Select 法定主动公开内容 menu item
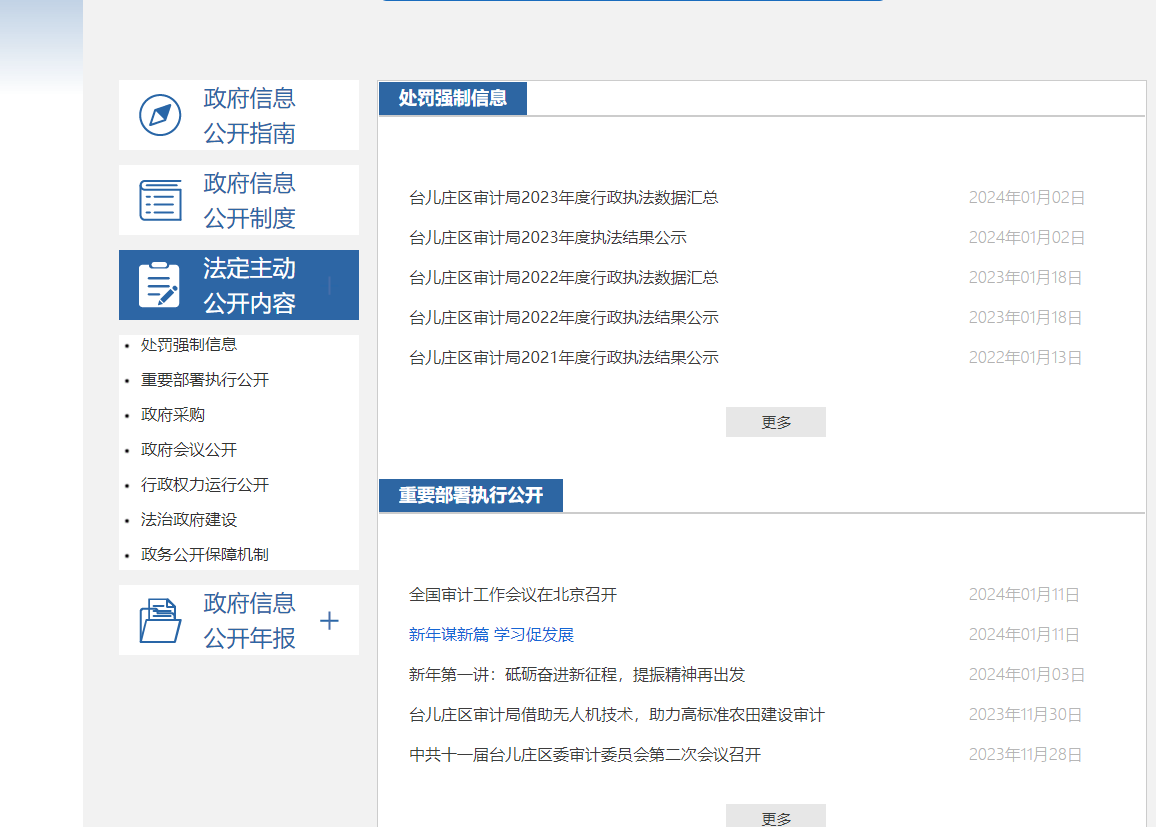This screenshot has width=1156, height=827. click(239, 285)
